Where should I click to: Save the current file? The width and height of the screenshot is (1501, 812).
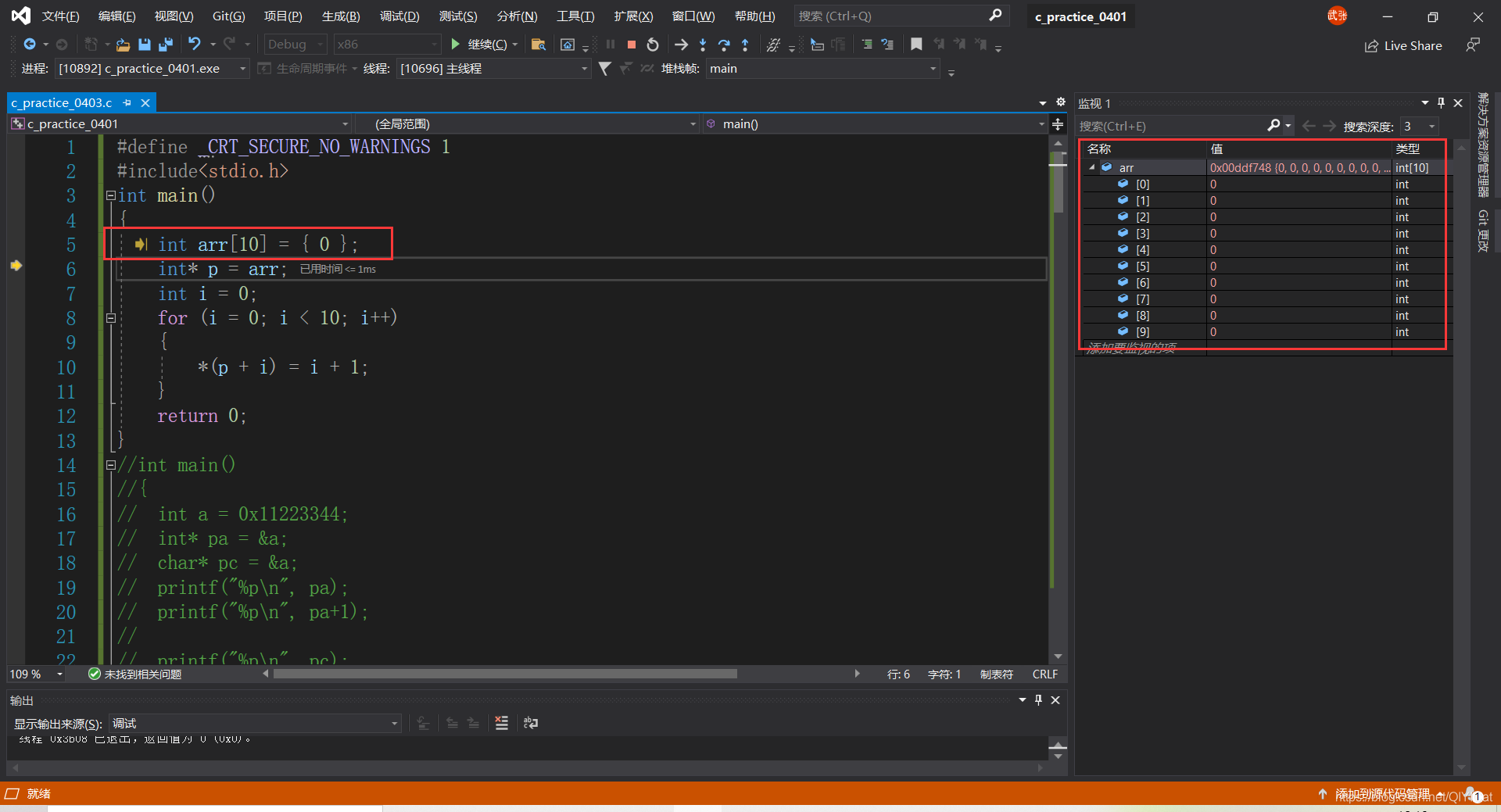pyautogui.click(x=145, y=45)
